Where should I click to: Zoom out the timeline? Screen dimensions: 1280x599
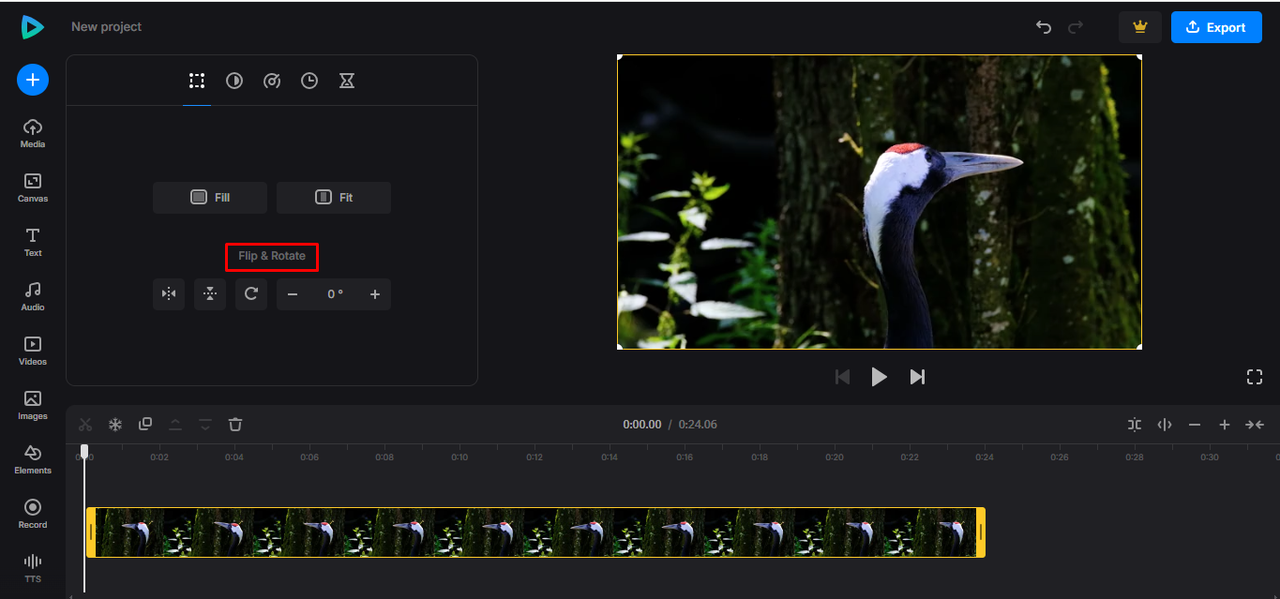click(1194, 424)
